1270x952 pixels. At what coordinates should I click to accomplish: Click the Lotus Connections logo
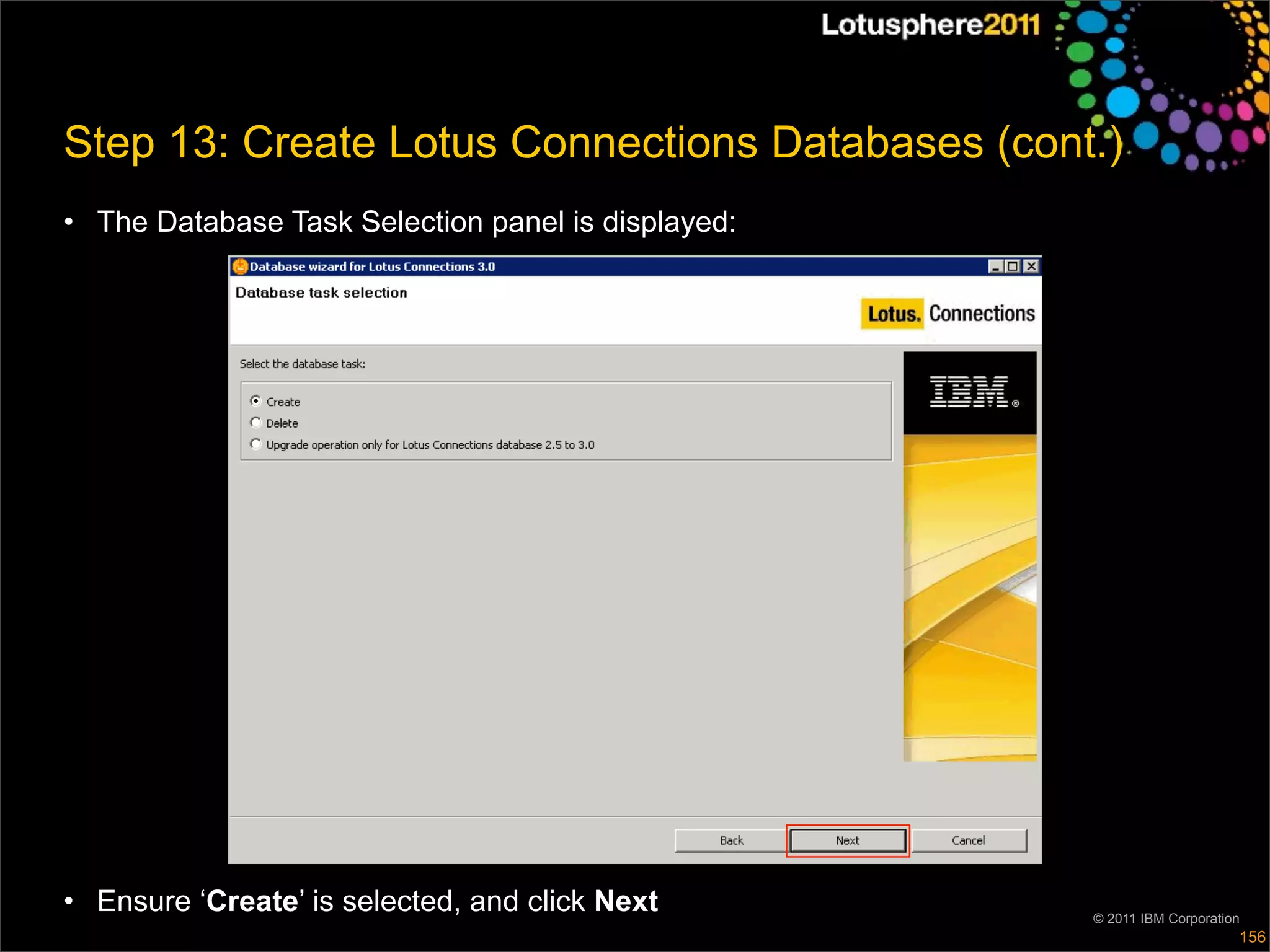click(x=949, y=314)
